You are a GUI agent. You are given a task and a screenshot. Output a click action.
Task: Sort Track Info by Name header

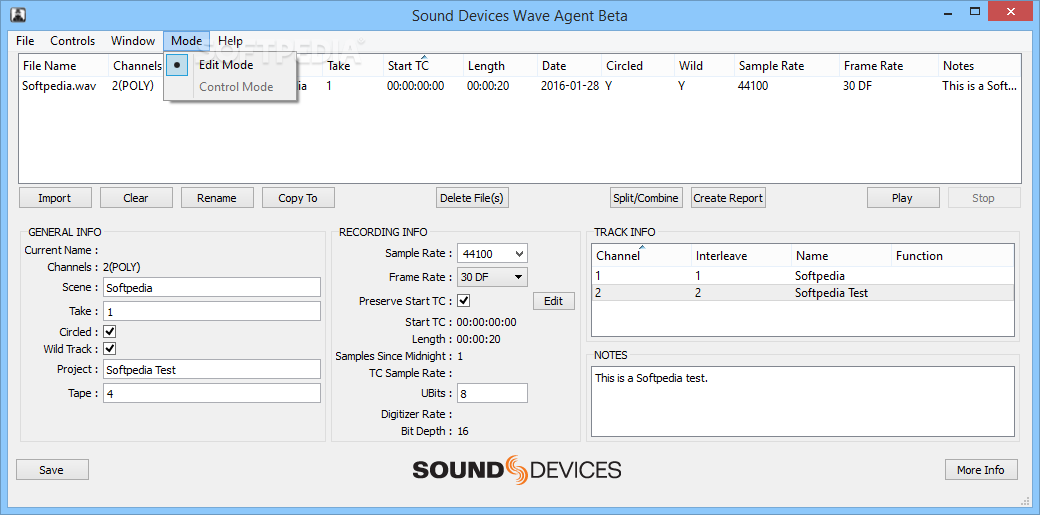point(841,256)
